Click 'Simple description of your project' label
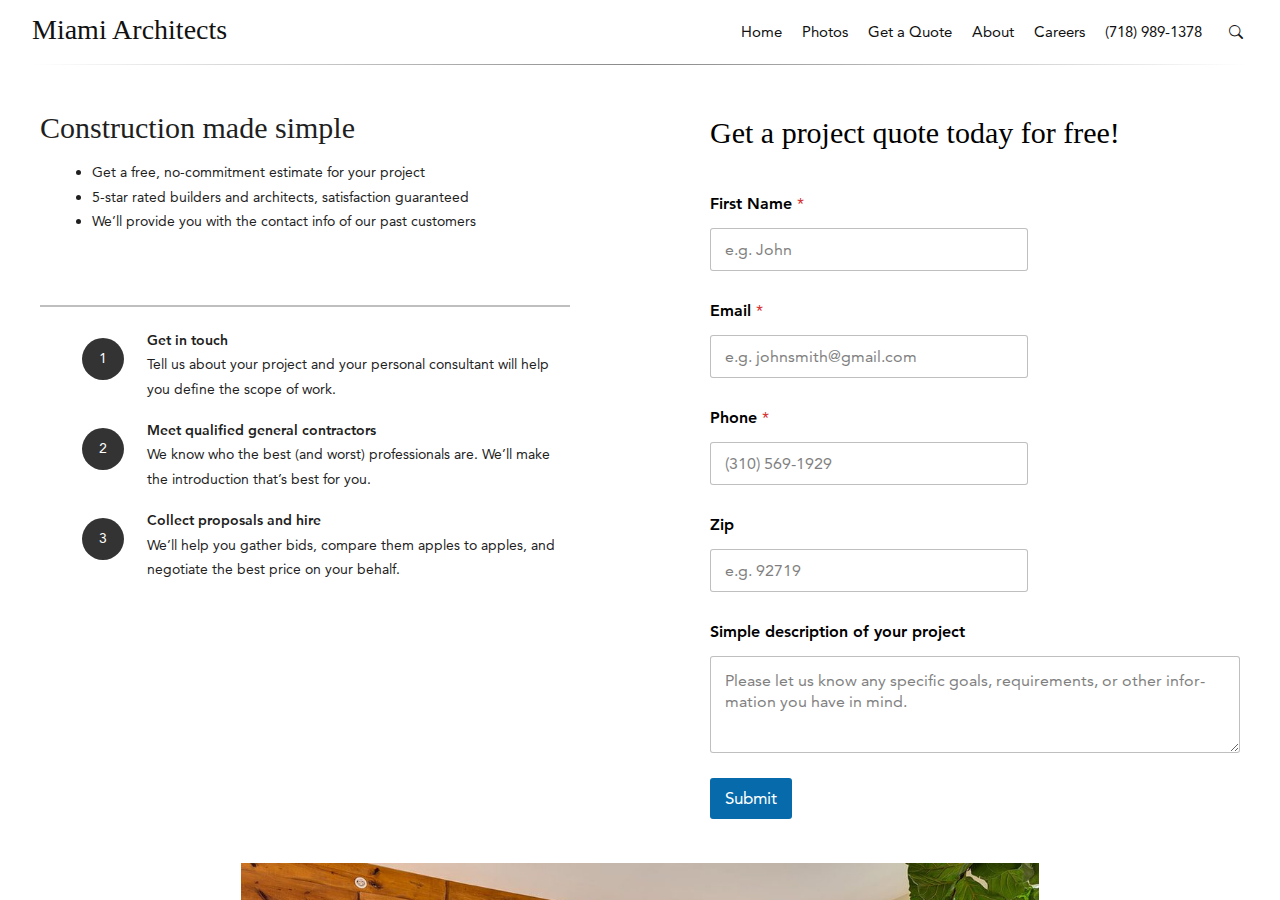Screen dimensions: 1280x900 pos(838,631)
